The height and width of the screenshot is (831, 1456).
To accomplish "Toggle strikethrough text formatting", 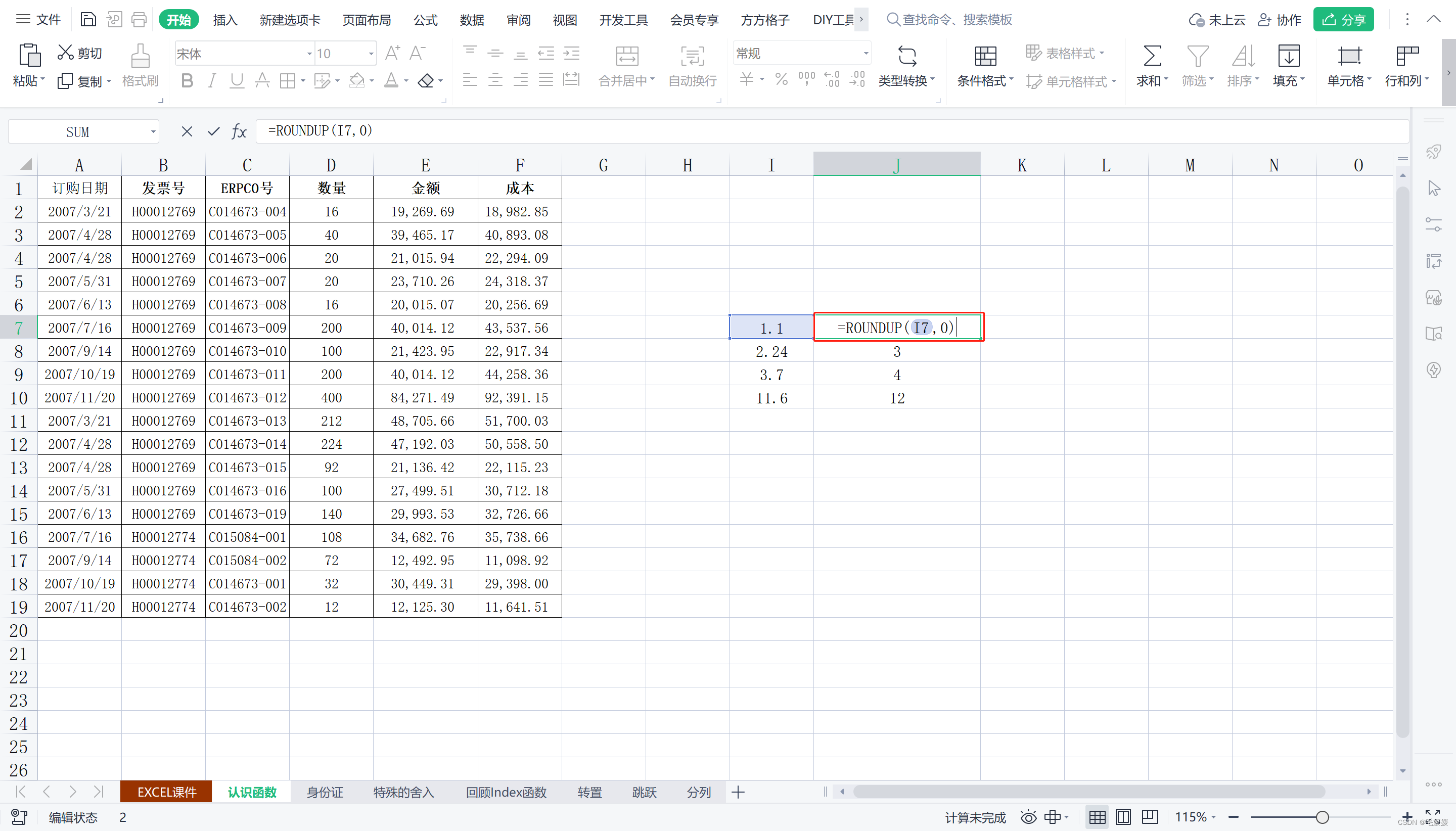I will 262,81.
